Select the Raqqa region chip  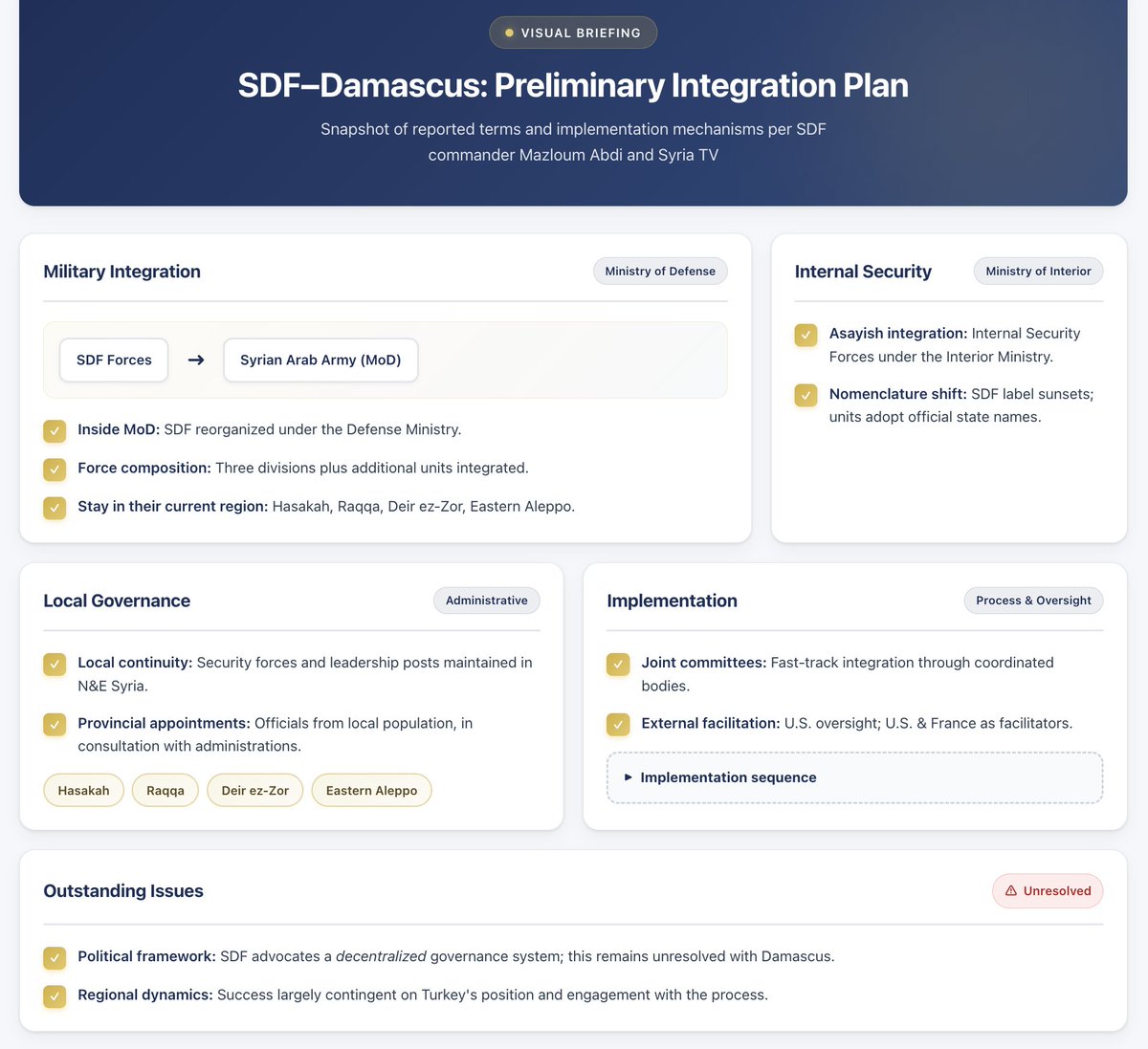pyautogui.click(x=166, y=791)
